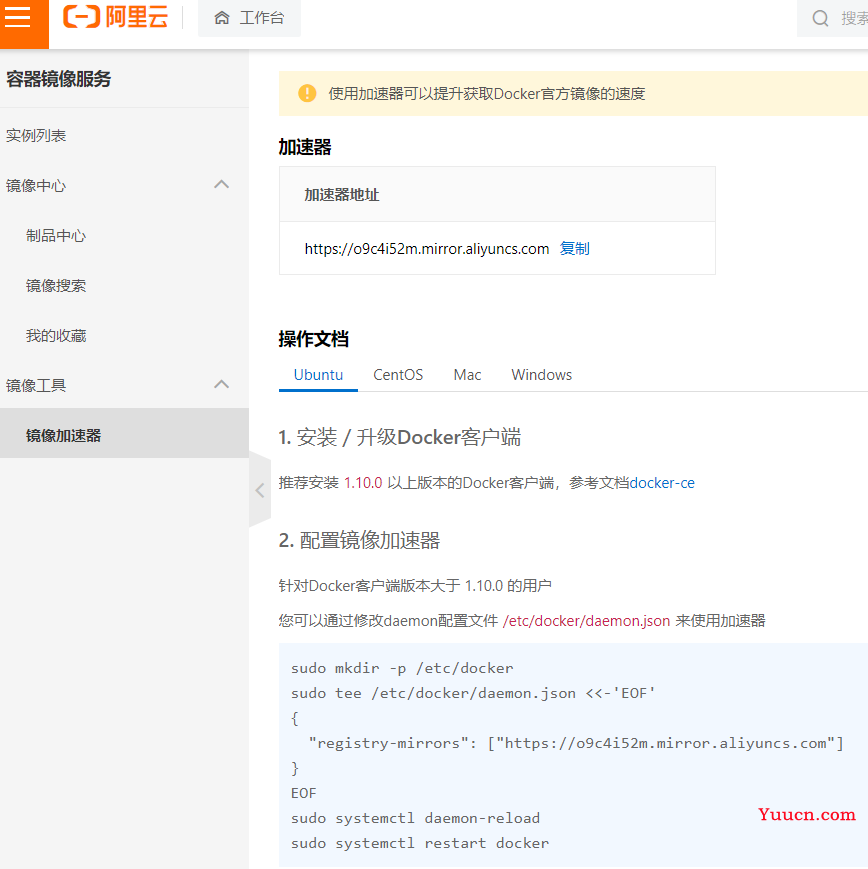The image size is (868, 869).
Task: Click 'sudo systemctl daemon-reload' line
Action: (416, 819)
